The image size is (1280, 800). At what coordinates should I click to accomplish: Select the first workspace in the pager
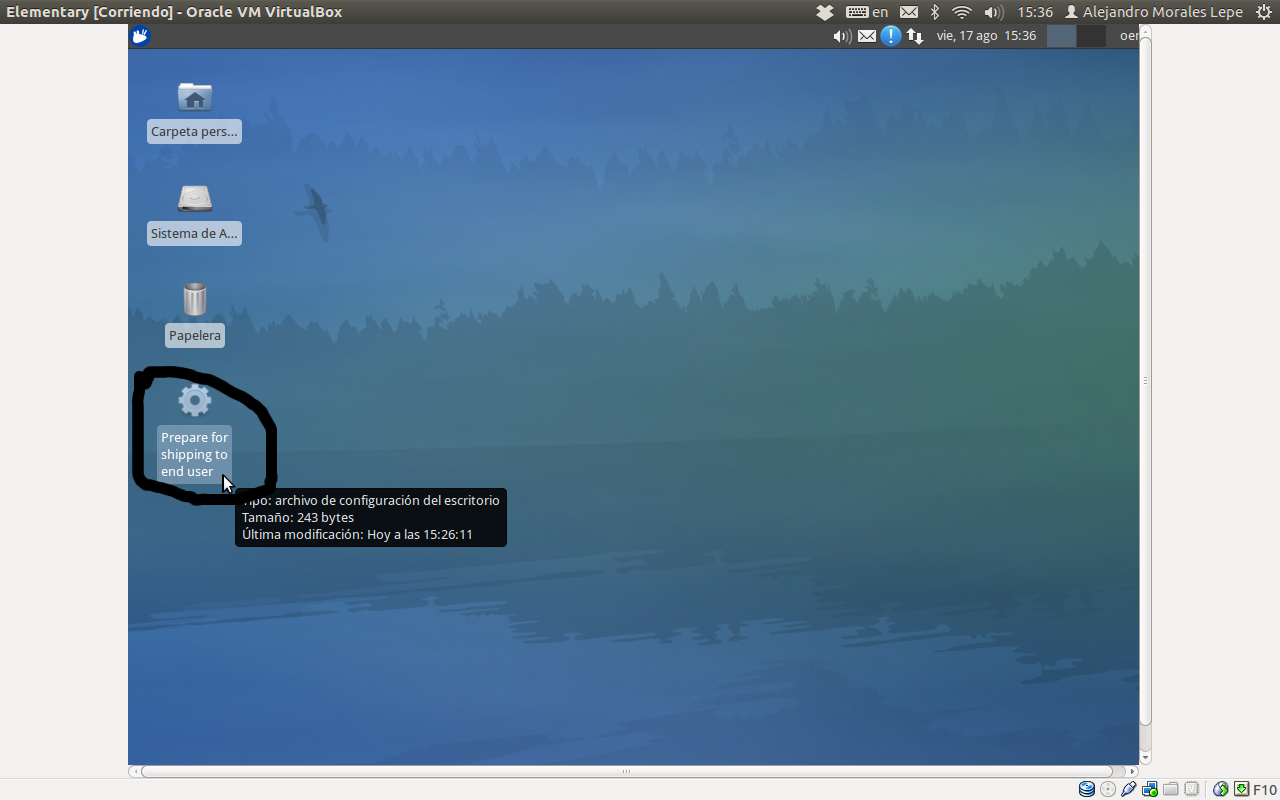coord(1061,36)
